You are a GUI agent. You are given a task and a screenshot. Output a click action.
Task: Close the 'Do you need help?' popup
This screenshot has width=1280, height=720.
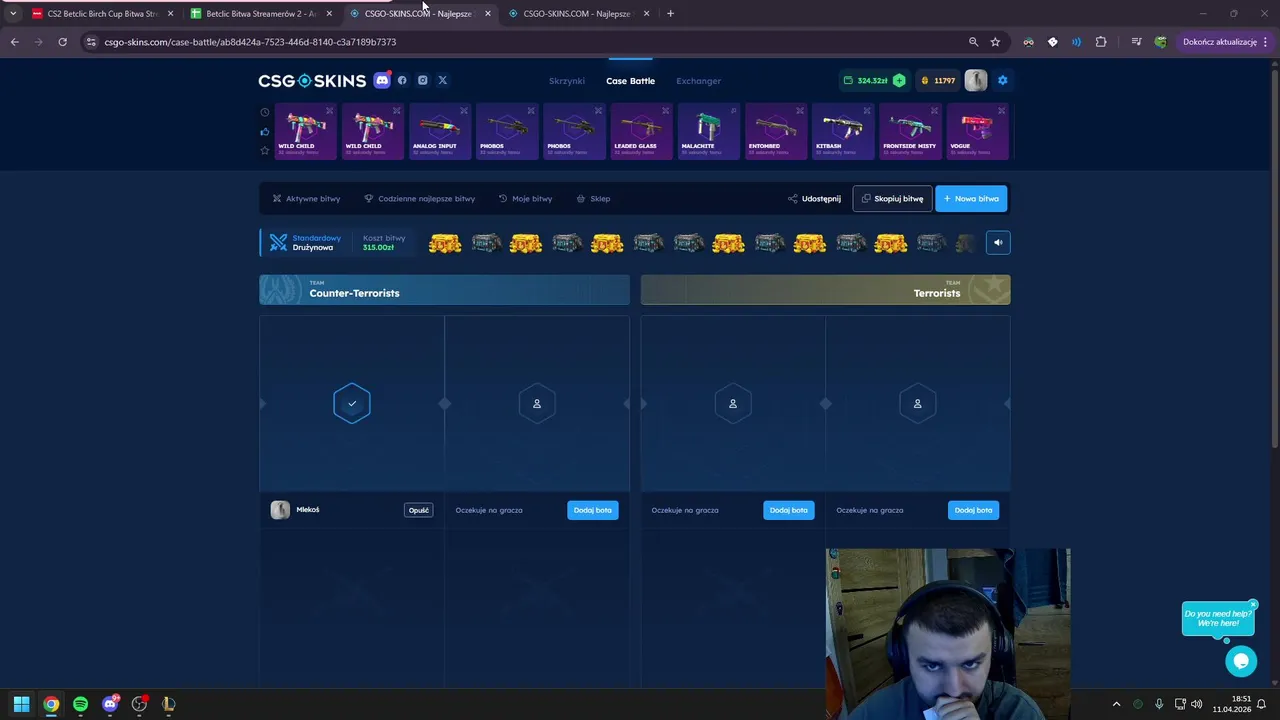1252,605
